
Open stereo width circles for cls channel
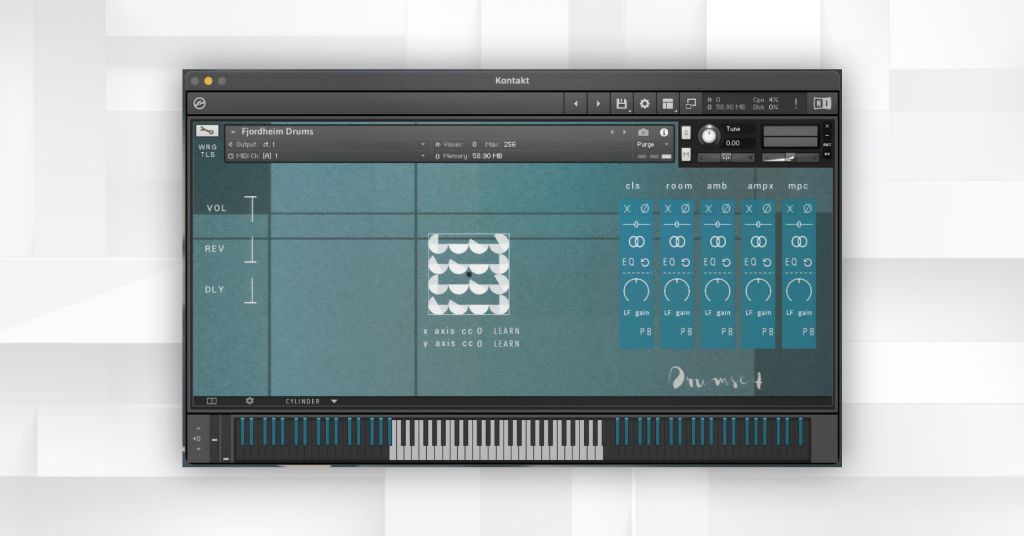[636, 242]
